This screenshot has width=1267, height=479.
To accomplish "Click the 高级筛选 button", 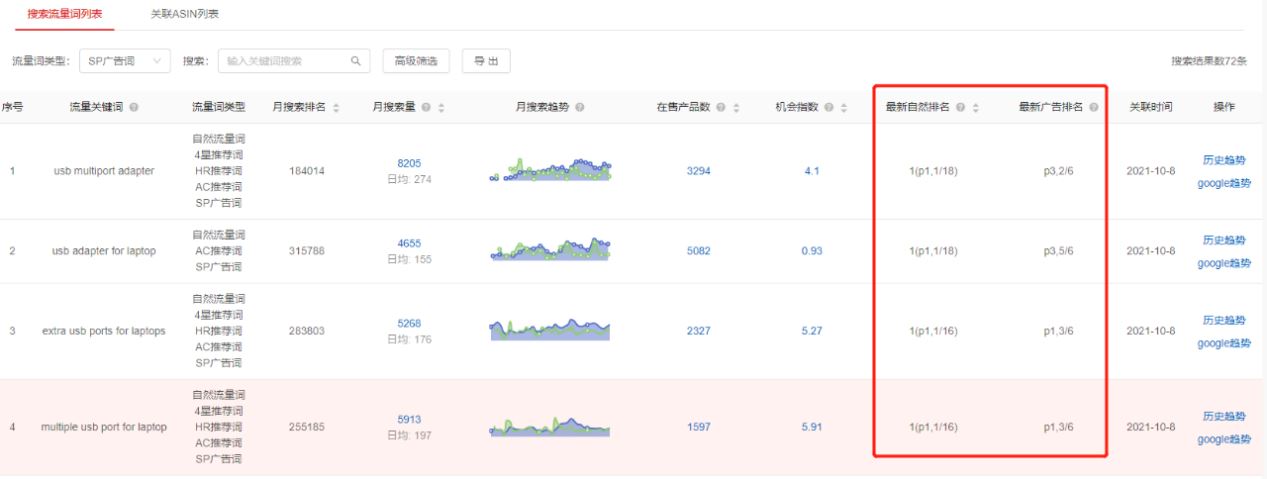I will 416,61.
